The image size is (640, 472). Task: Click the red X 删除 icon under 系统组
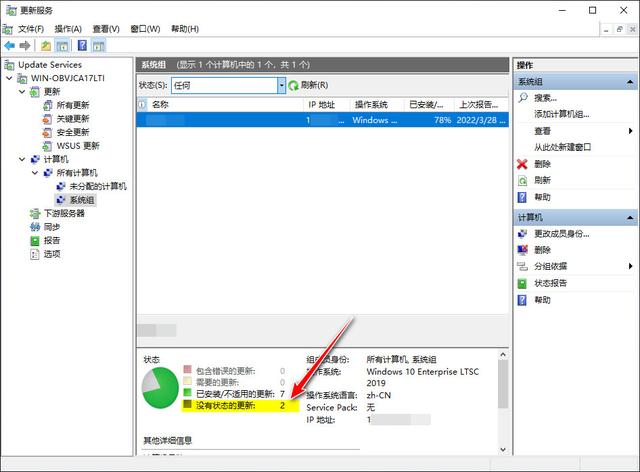522,164
